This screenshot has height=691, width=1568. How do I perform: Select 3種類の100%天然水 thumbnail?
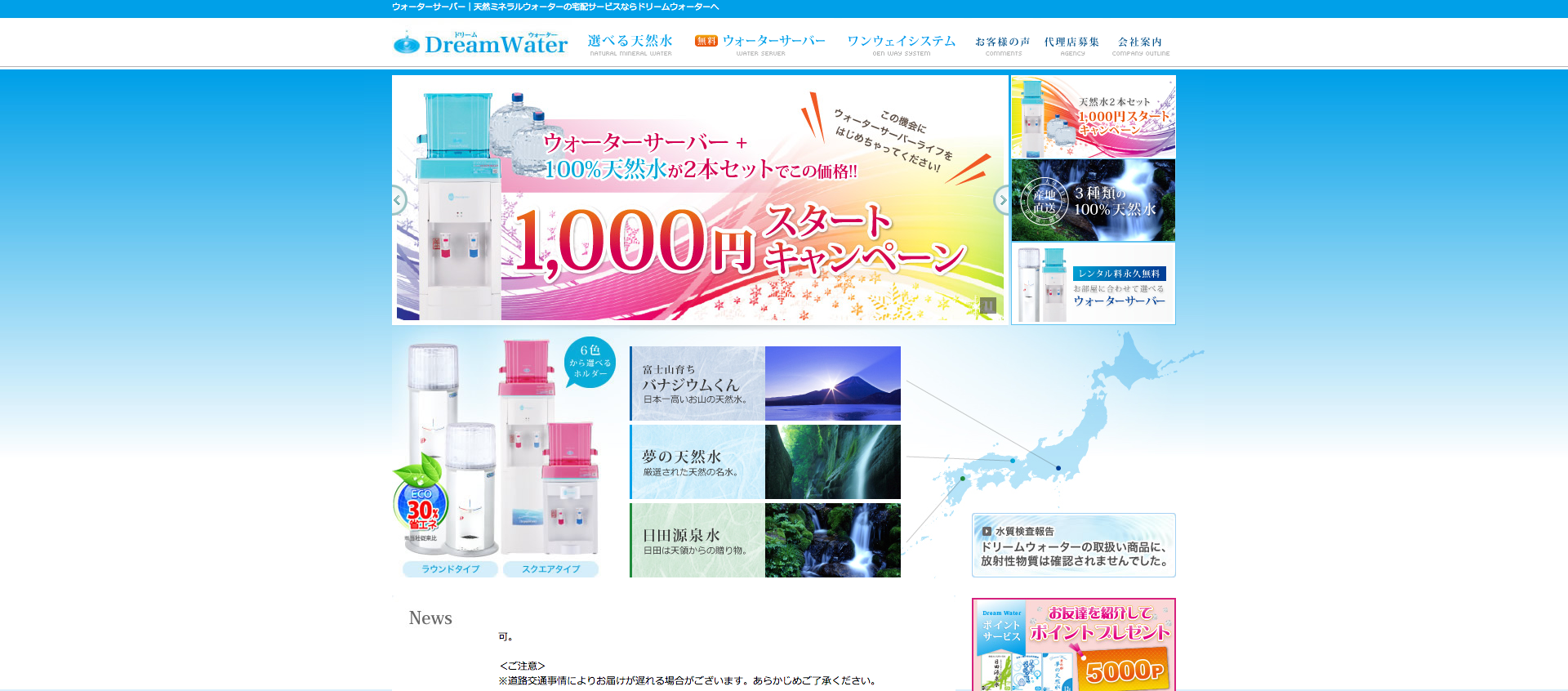tap(1094, 200)
